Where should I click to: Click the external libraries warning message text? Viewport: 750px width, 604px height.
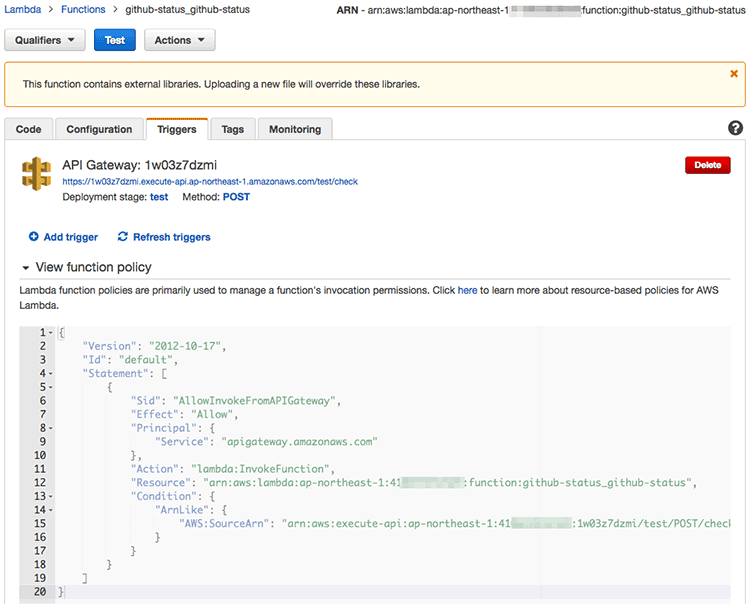(x=221, y=84)
